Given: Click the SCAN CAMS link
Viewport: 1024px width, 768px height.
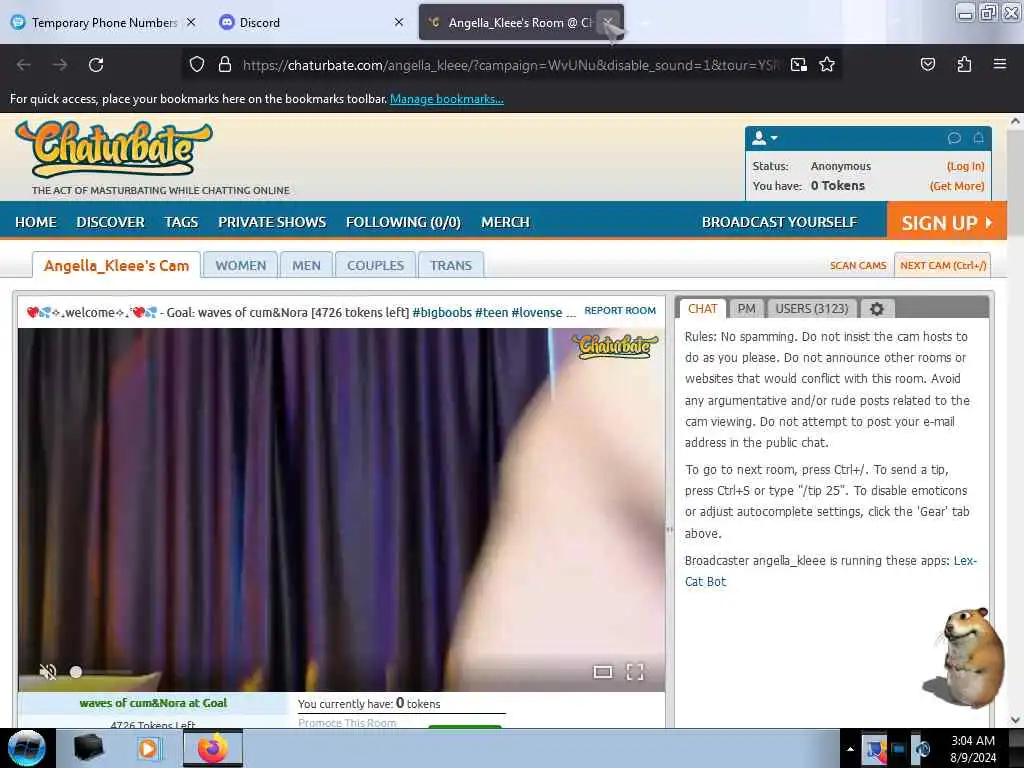Looking at the screenshot, I should [858, 265].
